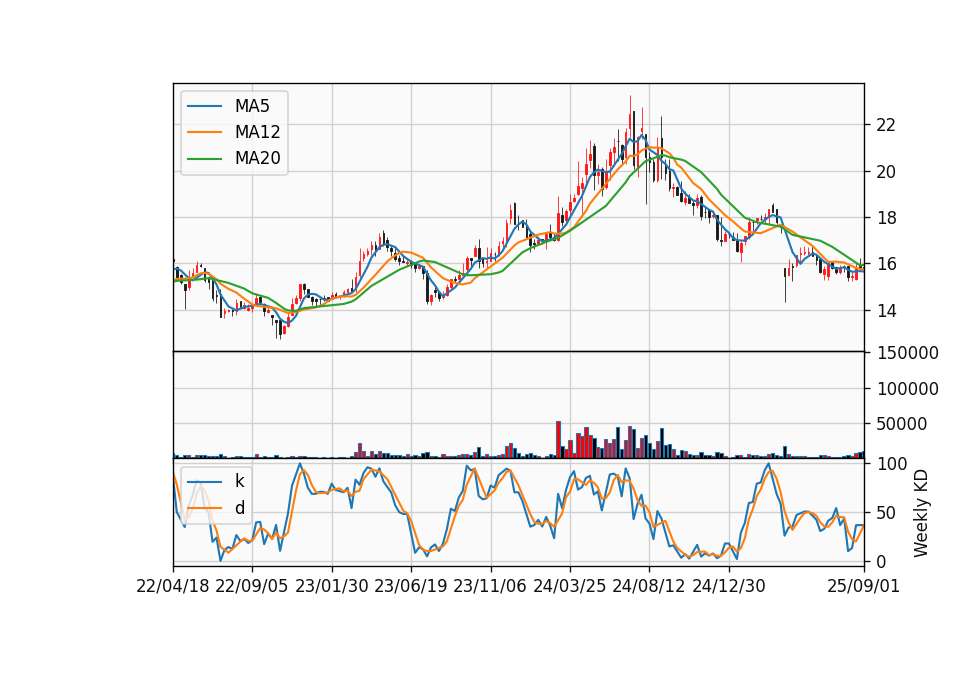
Task: Click the price axis value 14
Action: coord(886,311)
